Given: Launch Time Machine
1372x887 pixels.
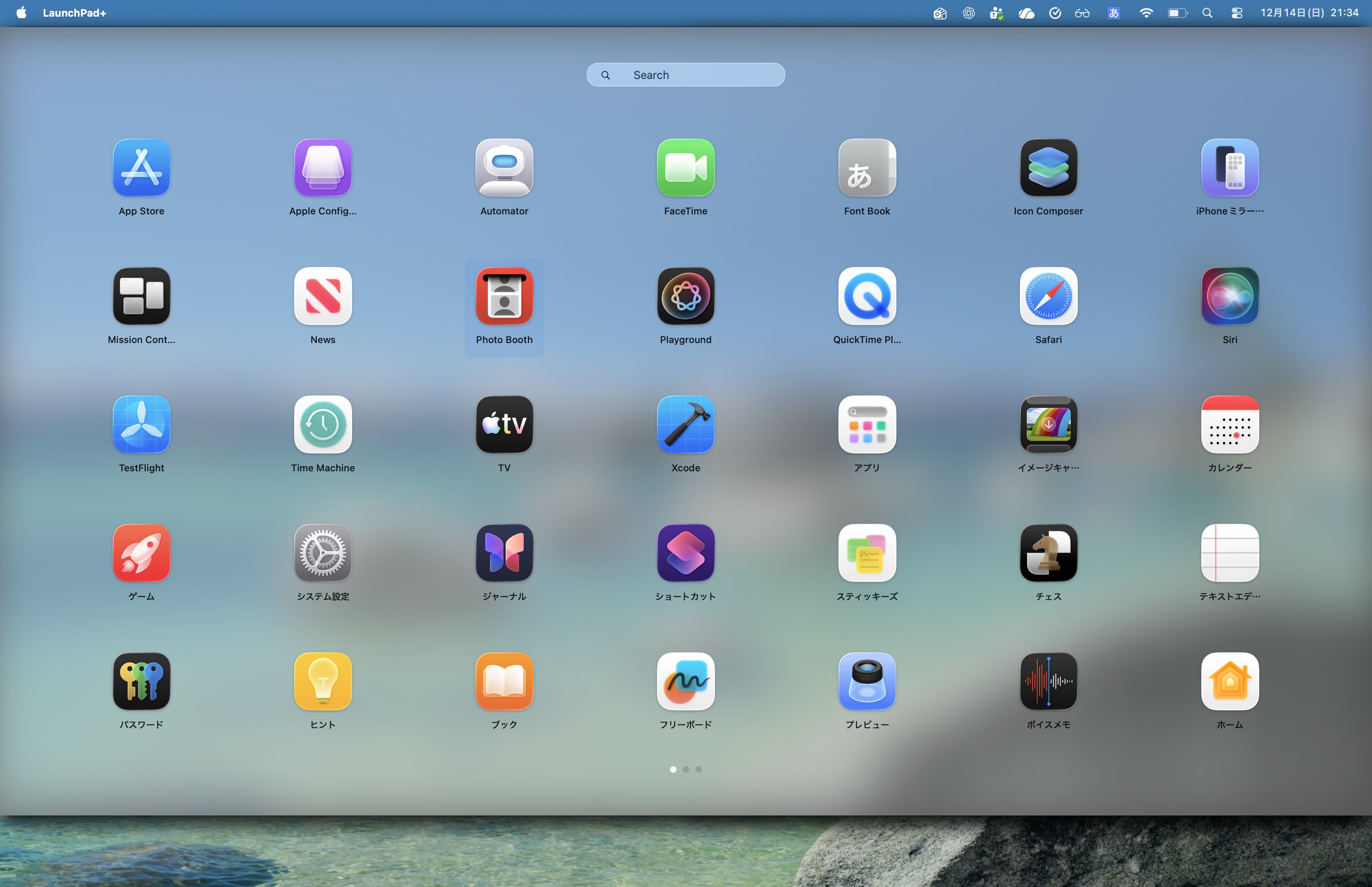Looking at the screenshot, I should [x=323, y=424].
